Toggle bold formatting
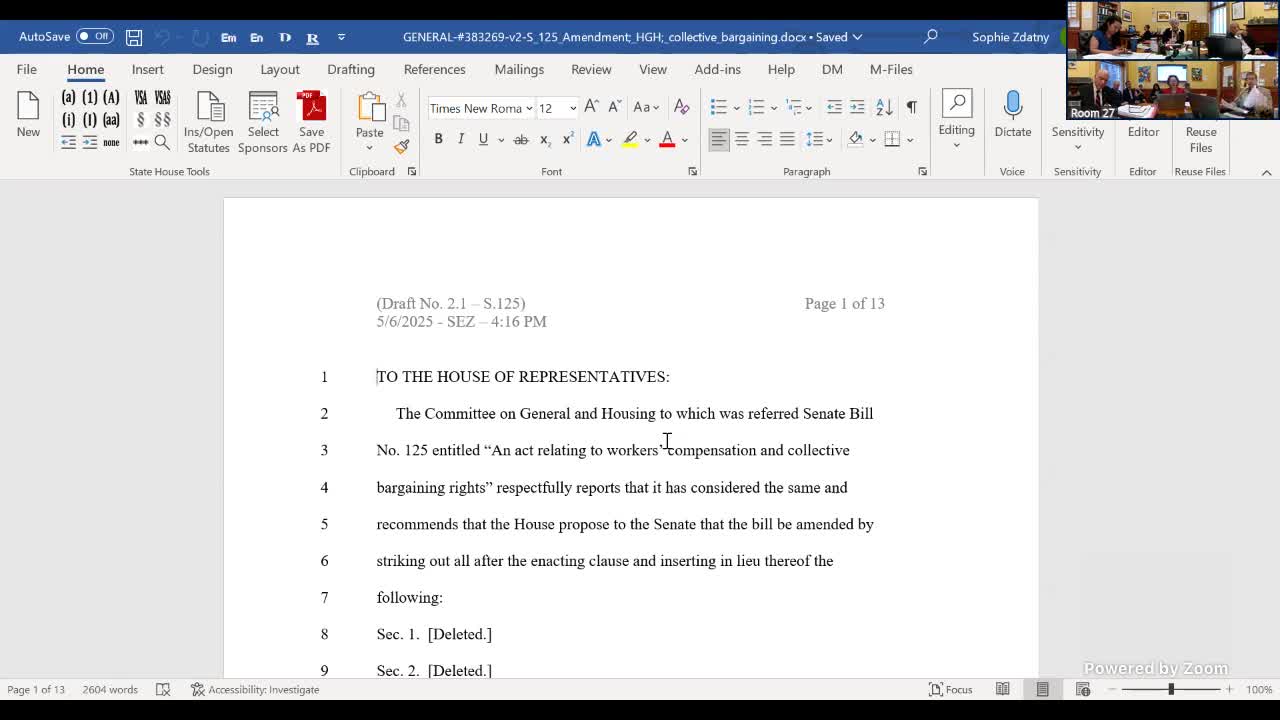Screen dimensions: 1280x720 438,139
